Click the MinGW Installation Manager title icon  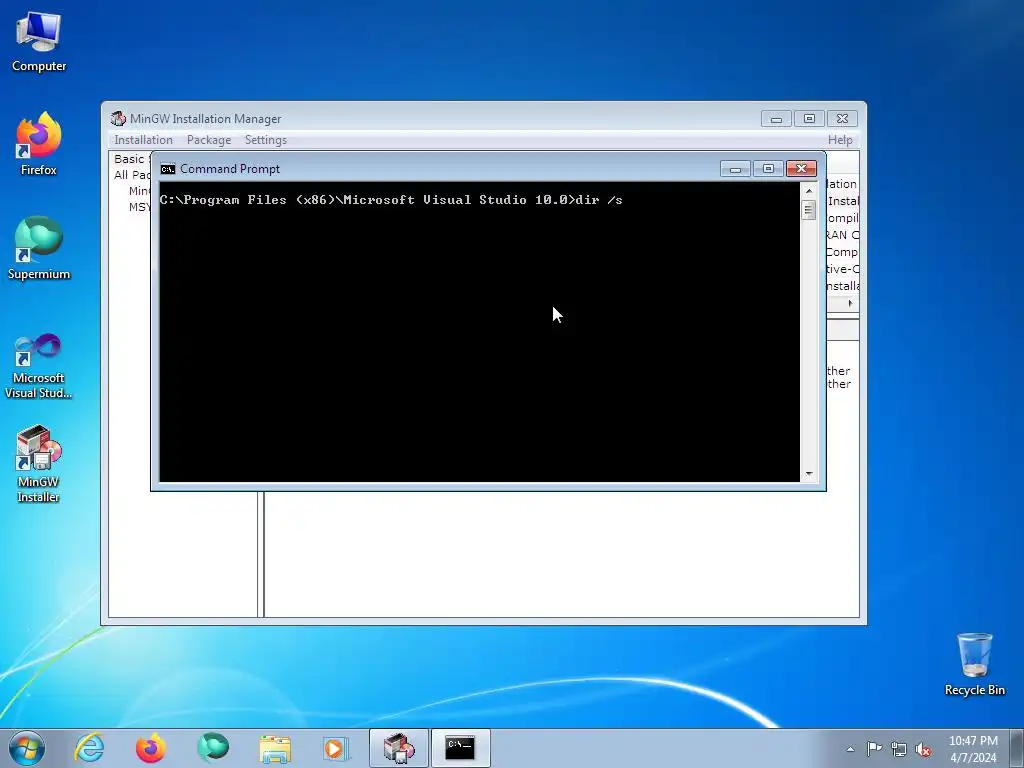coord(118,118)
